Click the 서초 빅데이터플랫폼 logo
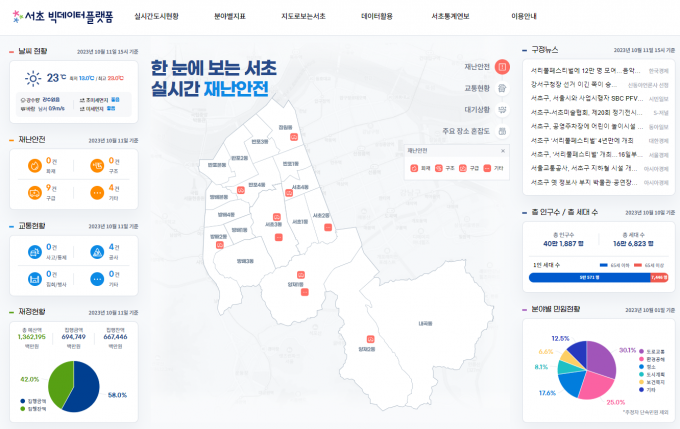 click(x=64, y=17)
